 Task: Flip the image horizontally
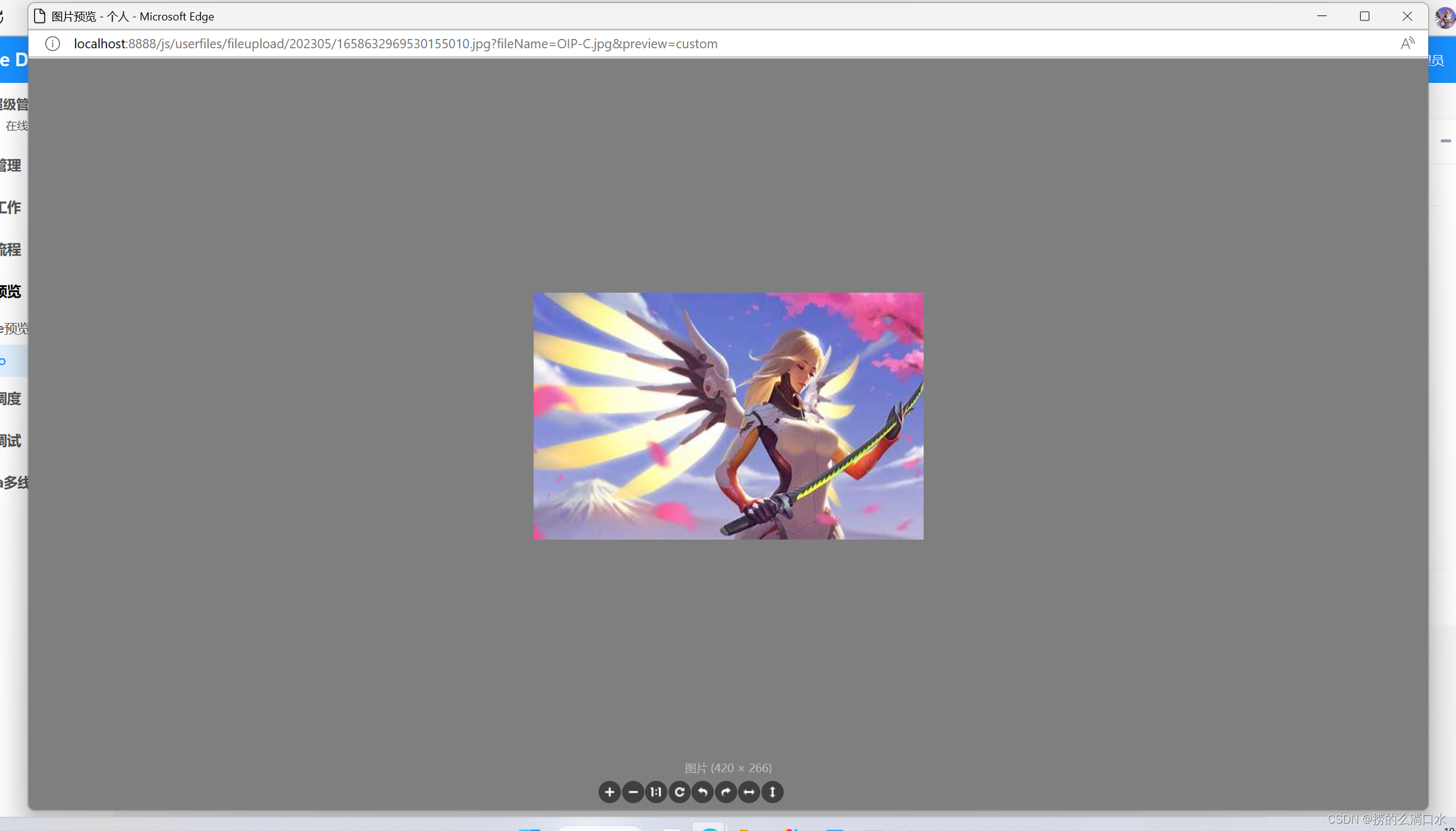pyautogui.click(x=749, y=791)
